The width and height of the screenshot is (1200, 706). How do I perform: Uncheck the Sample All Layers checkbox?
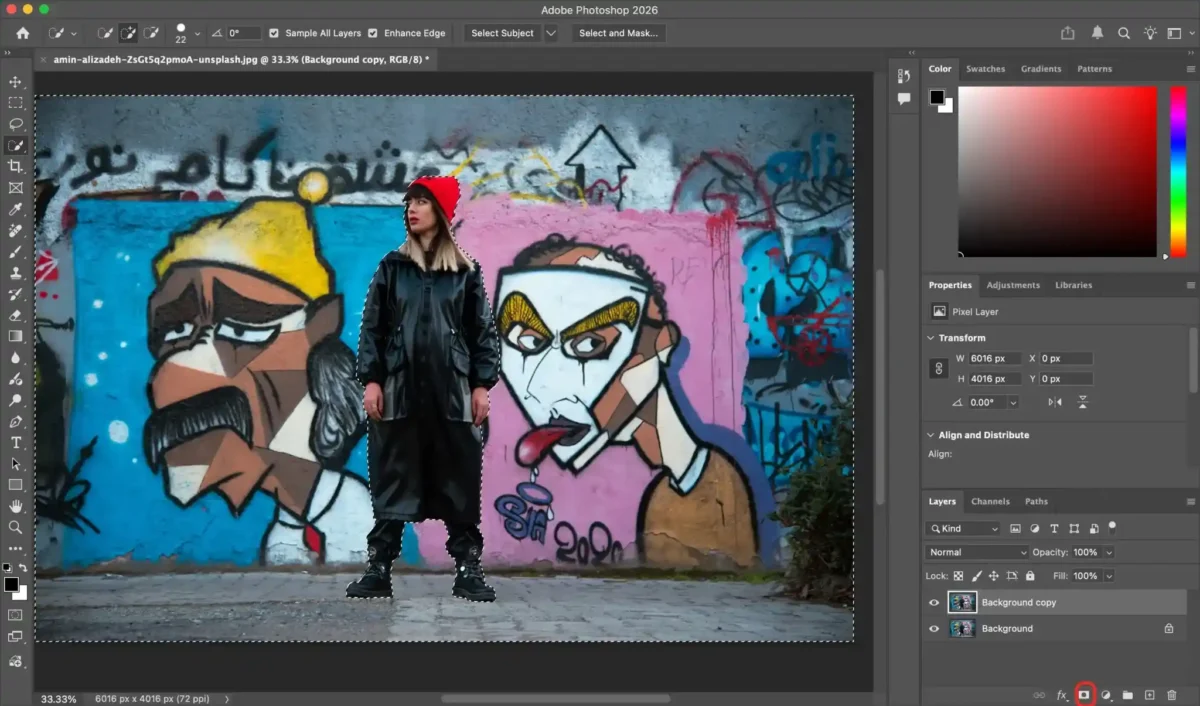[275, 33]
